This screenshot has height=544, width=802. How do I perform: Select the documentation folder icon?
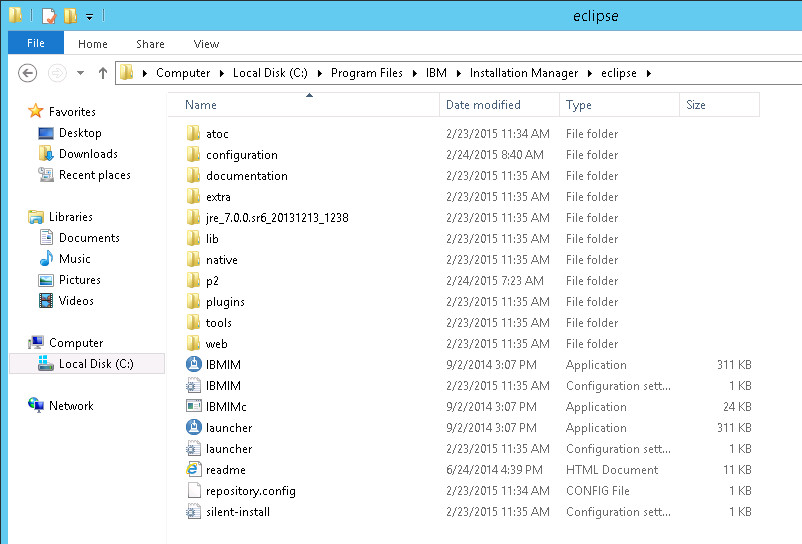pos(193,175)
